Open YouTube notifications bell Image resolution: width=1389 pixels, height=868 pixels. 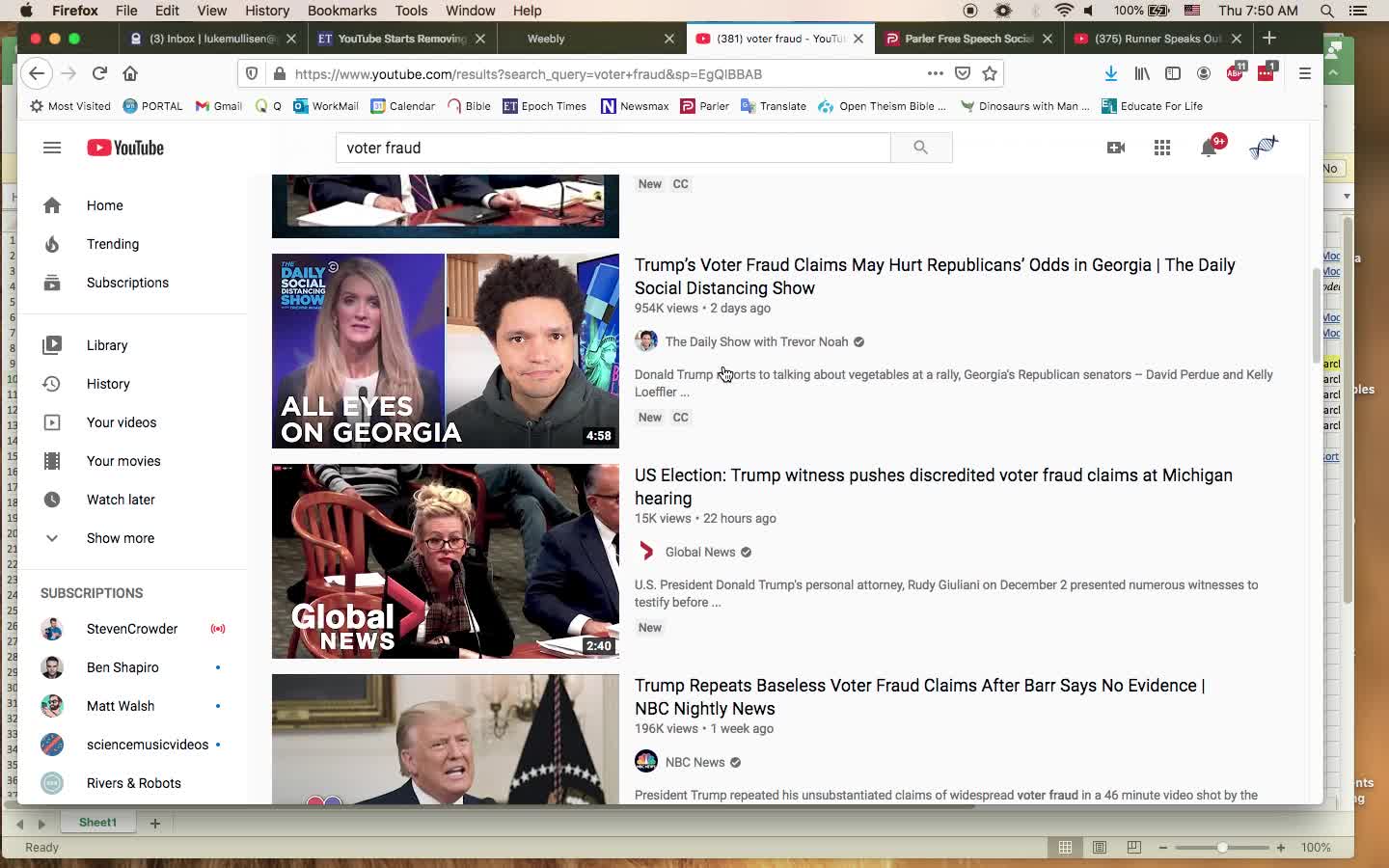point(1209,148)
